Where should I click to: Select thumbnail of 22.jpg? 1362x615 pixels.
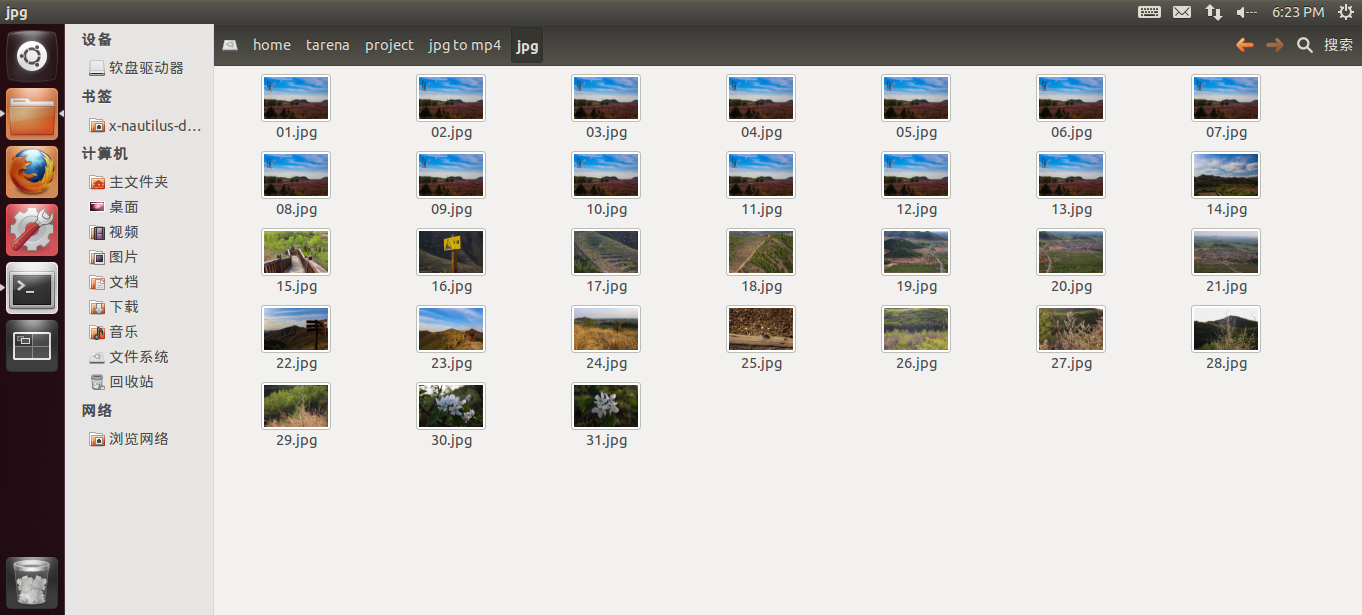pos(296,329)
